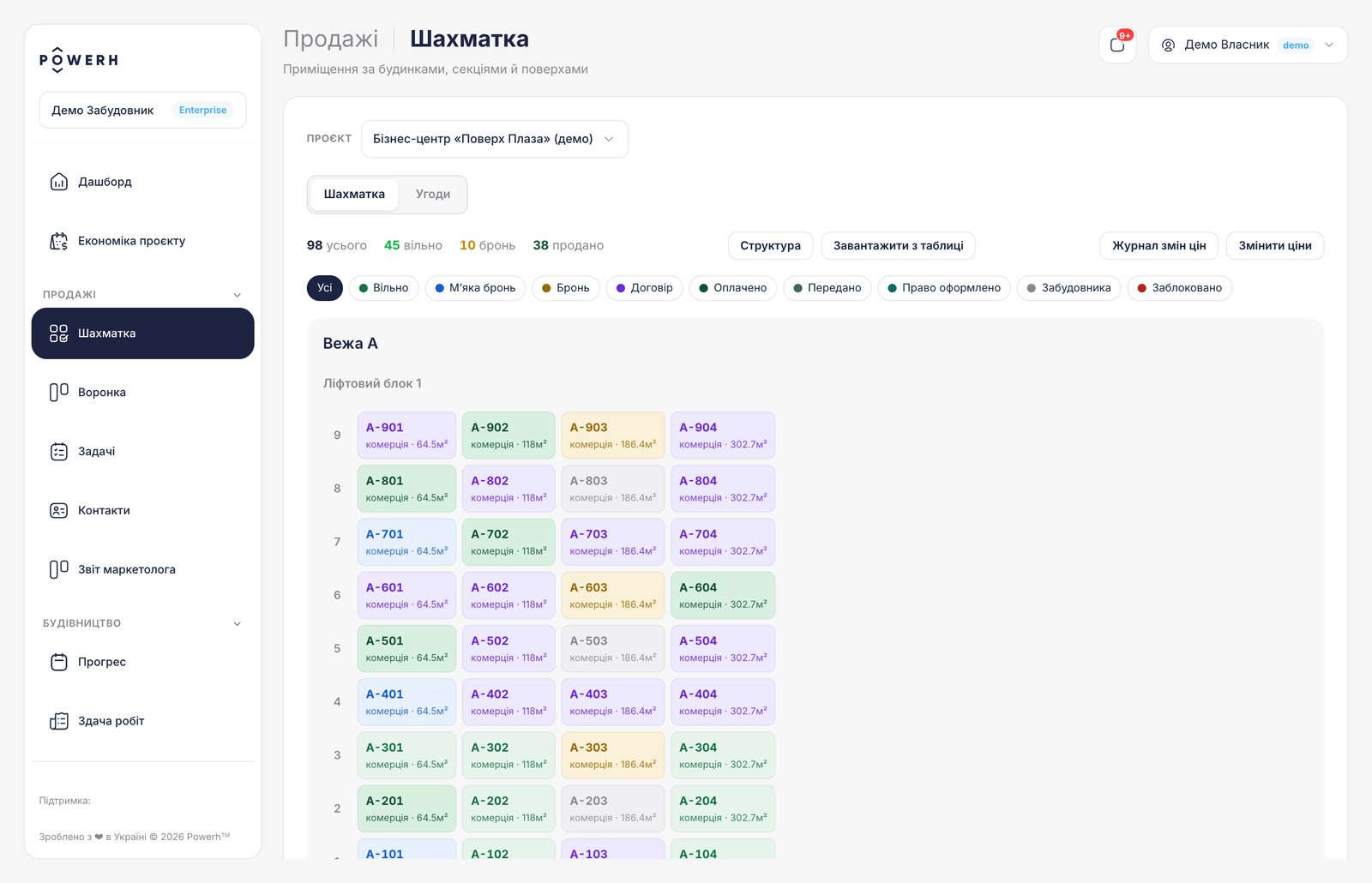
Task: Open the Демо Забудовник organization selector
Action: click(142, 110)
